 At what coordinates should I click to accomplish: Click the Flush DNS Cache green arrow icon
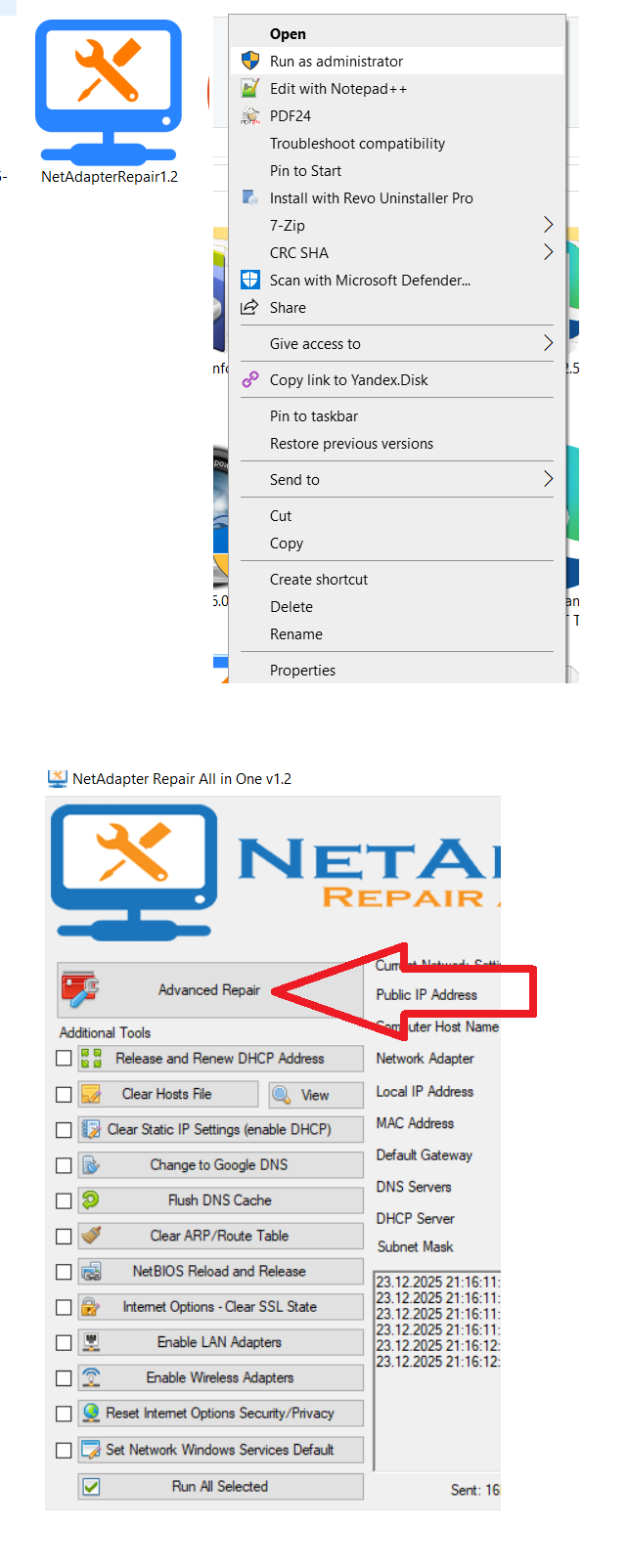pos(91,1199)
